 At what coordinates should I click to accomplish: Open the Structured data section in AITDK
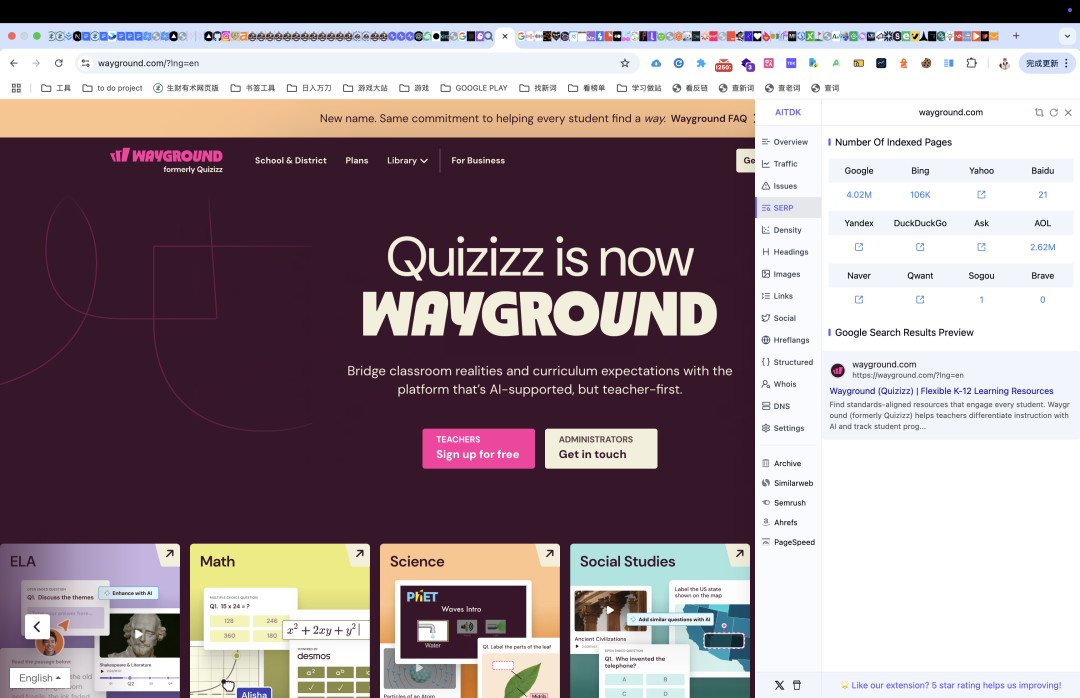point(788,362)
